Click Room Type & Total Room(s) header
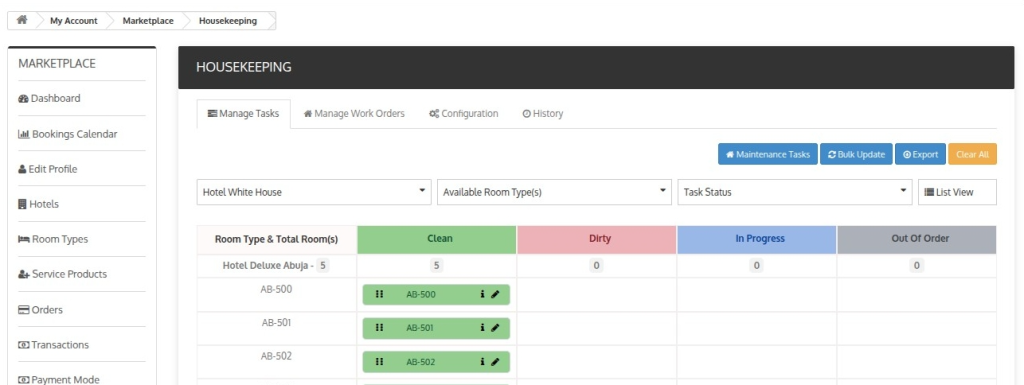Image resolution: width=1024 pixels, height=385 pixels. [277, 239]
